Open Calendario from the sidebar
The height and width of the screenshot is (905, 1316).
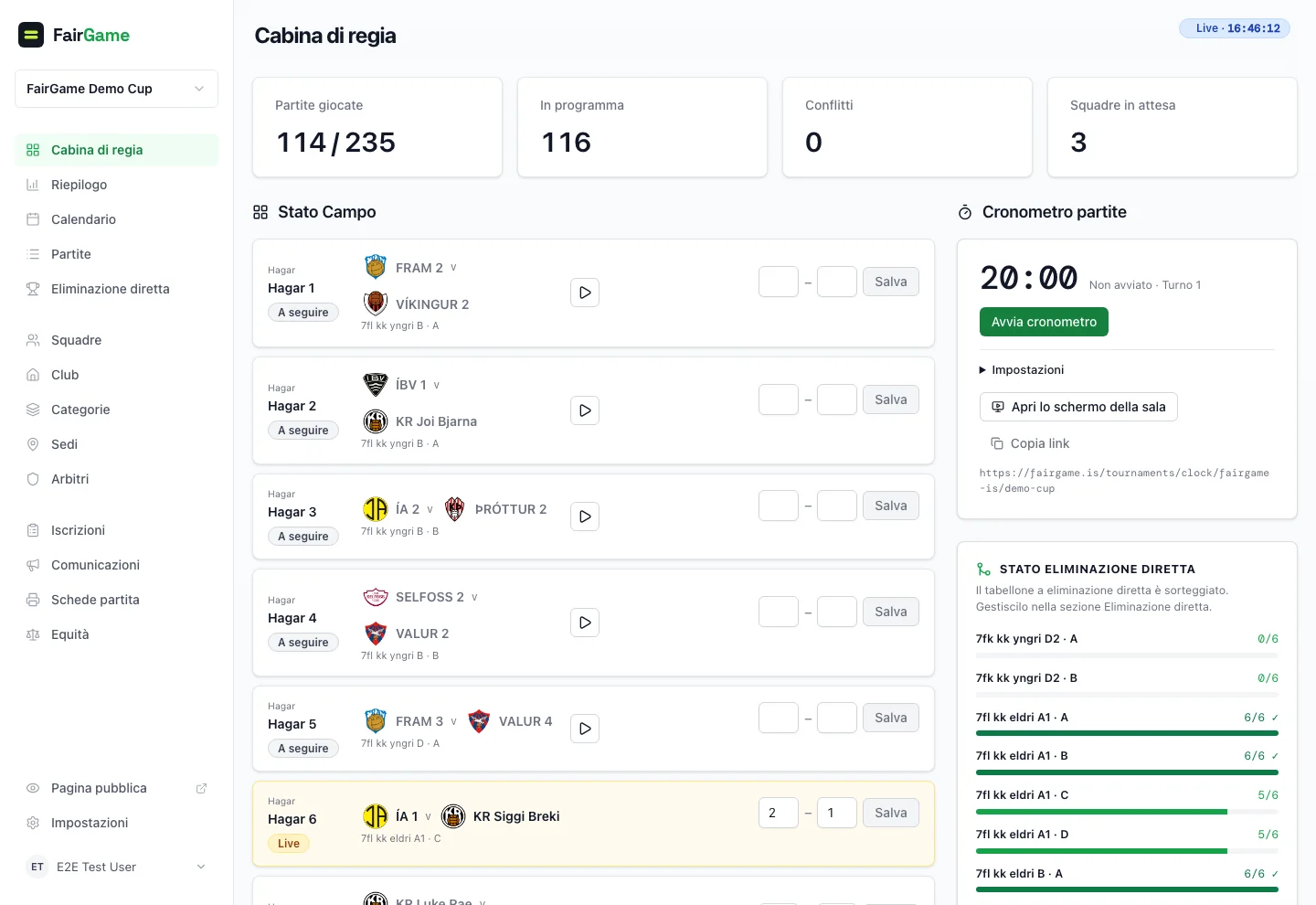coord(116,219)
